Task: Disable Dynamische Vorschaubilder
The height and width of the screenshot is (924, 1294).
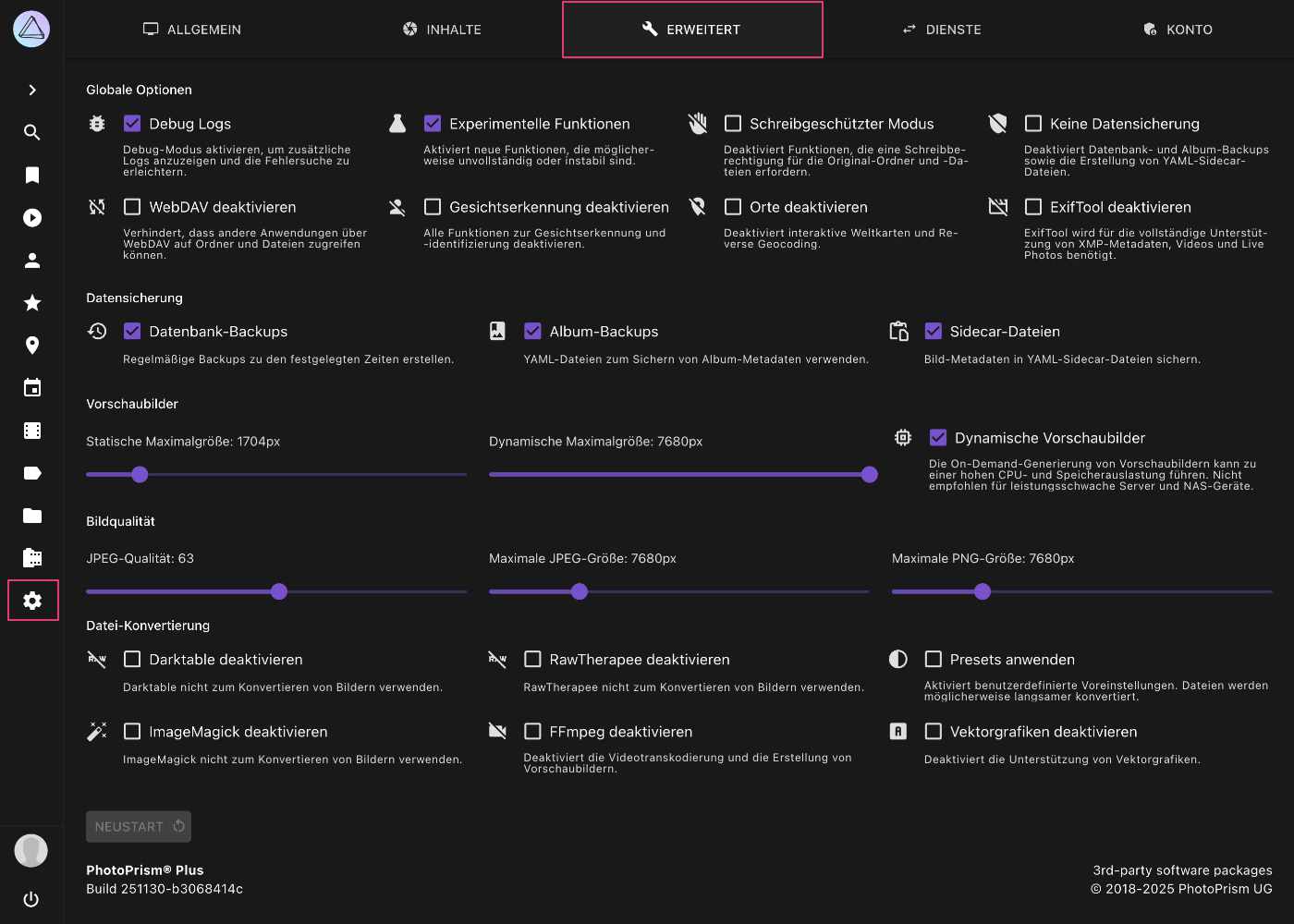Action: point(938,437)
